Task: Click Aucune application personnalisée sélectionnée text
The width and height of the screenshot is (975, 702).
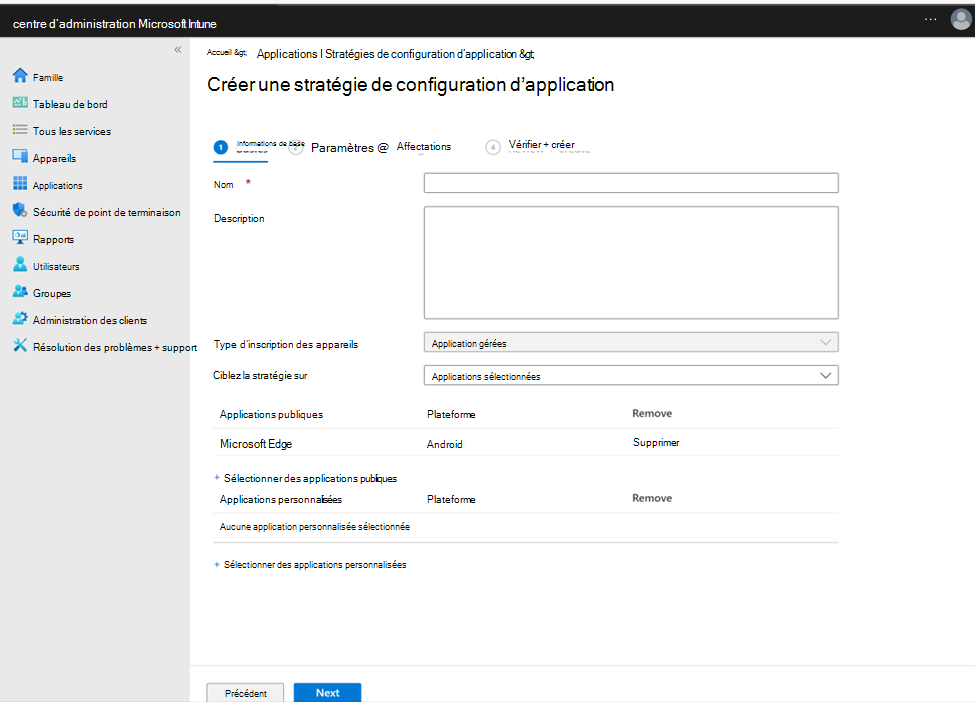Action: 315,527
